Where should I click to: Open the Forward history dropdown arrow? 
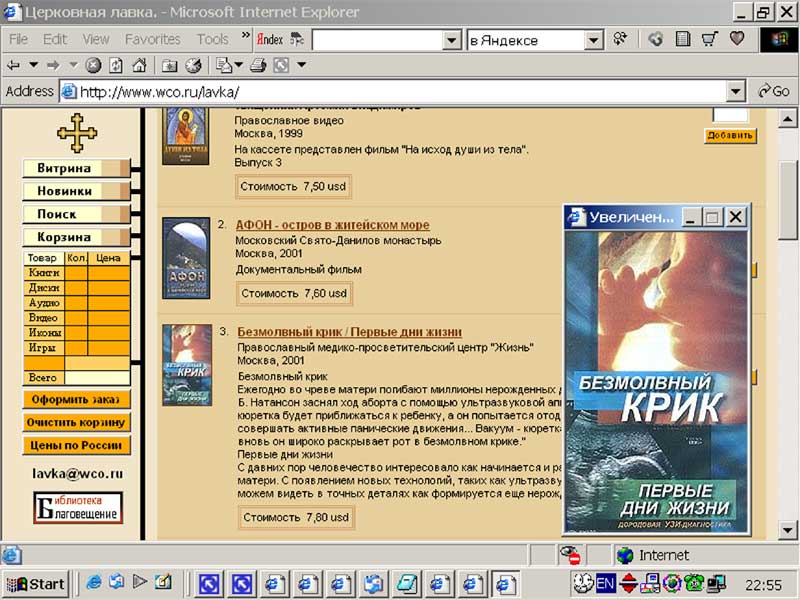73,65
